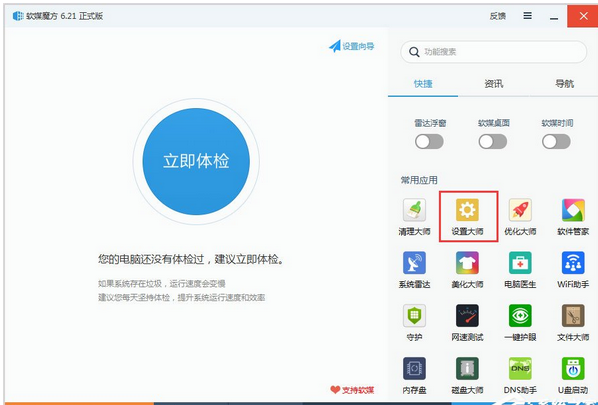The height and width of the screenshot is (405, 598).
Task: Open 电脑医生 computer doctor
Action: point(520,270)
